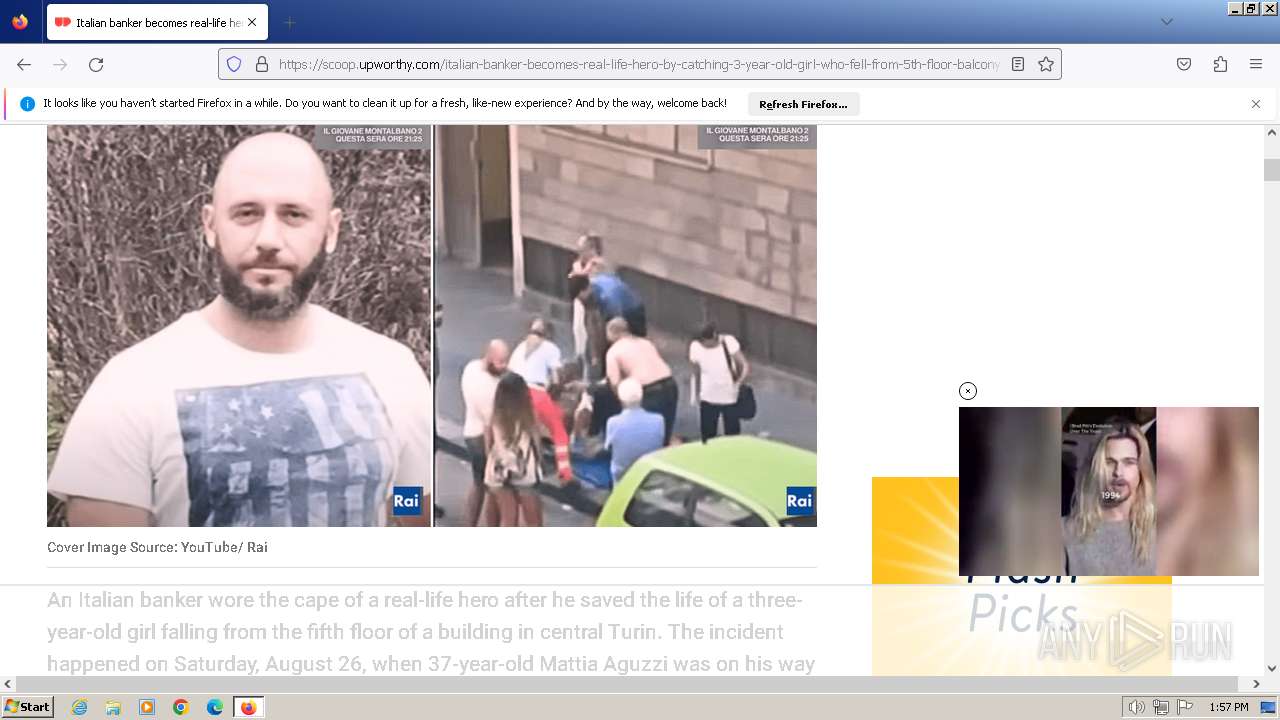Click the upworthy URL address field

[x=639, y=64]
